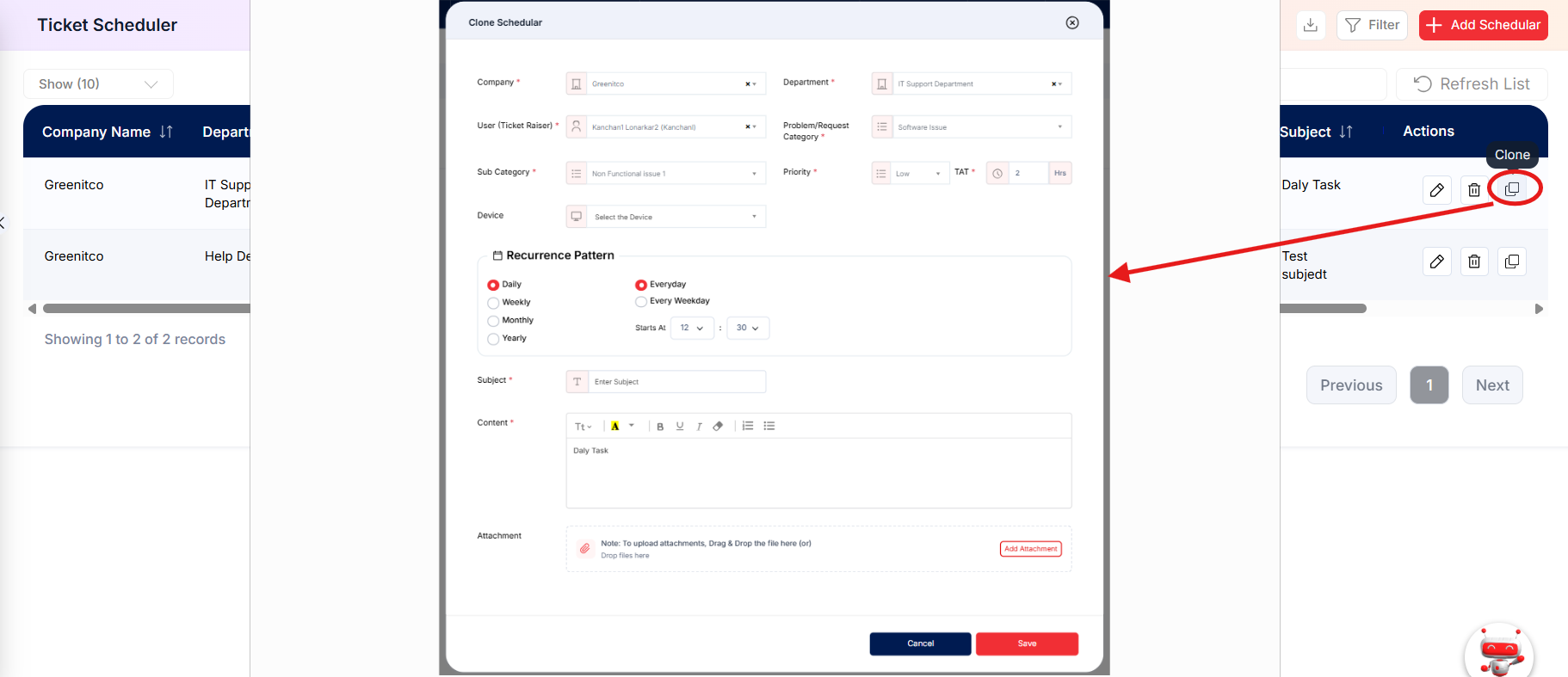Open the Starts At minutes dropdown
This screenshot has height=677, width=1568.
748,328
